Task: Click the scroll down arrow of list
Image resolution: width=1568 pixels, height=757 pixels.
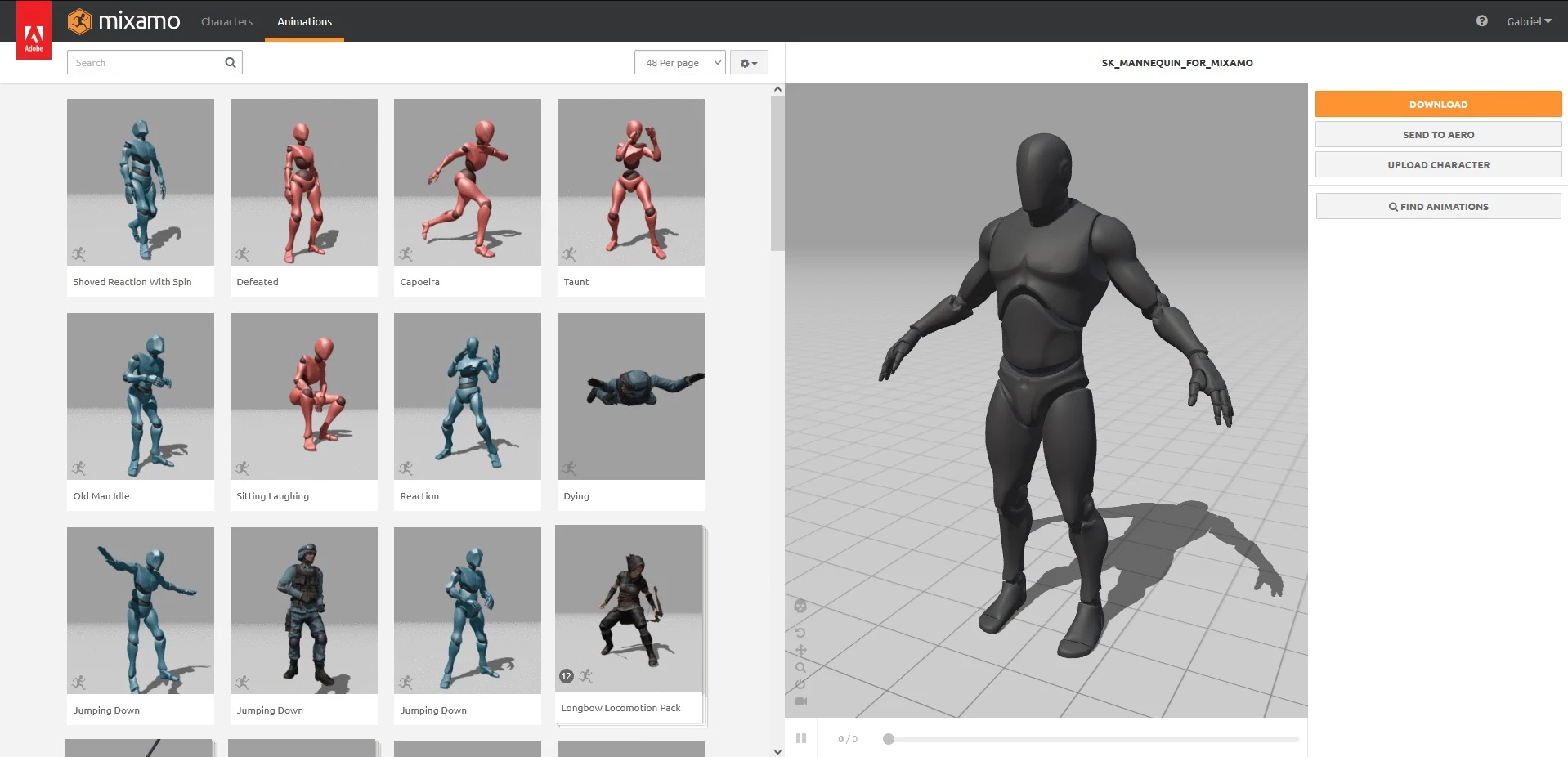Action: [x=777, y=751]
